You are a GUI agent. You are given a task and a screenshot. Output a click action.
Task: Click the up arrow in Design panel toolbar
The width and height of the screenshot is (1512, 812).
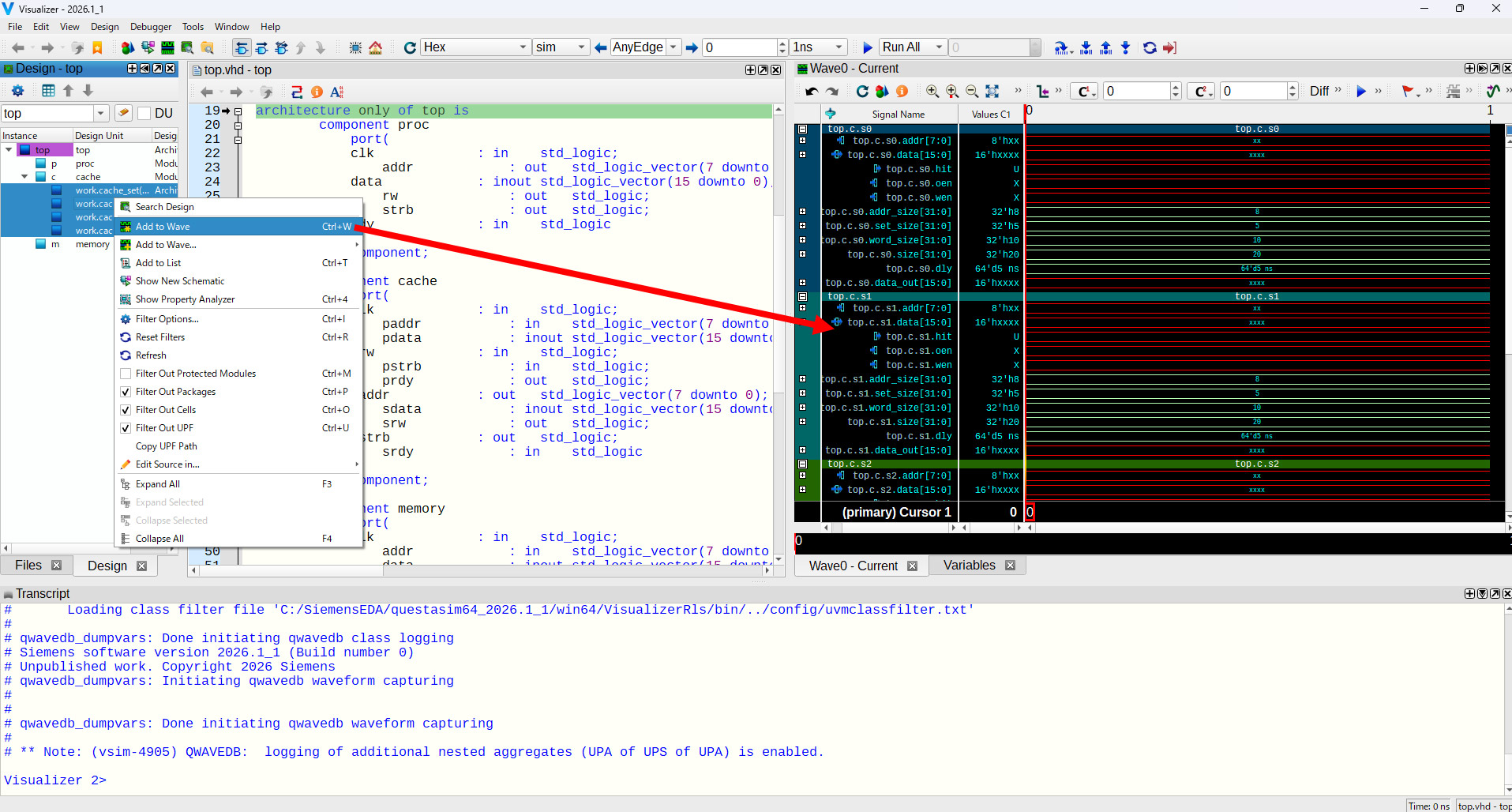tap(68, 91)
